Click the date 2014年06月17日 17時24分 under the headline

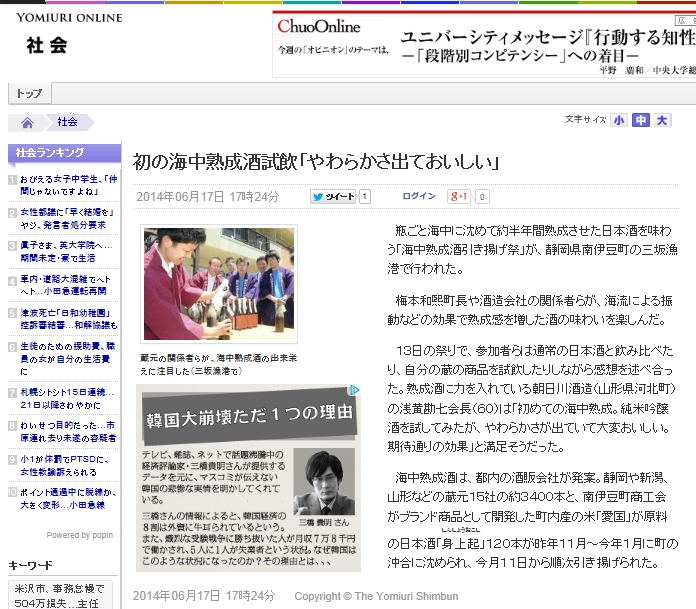[x=208, y=197]
